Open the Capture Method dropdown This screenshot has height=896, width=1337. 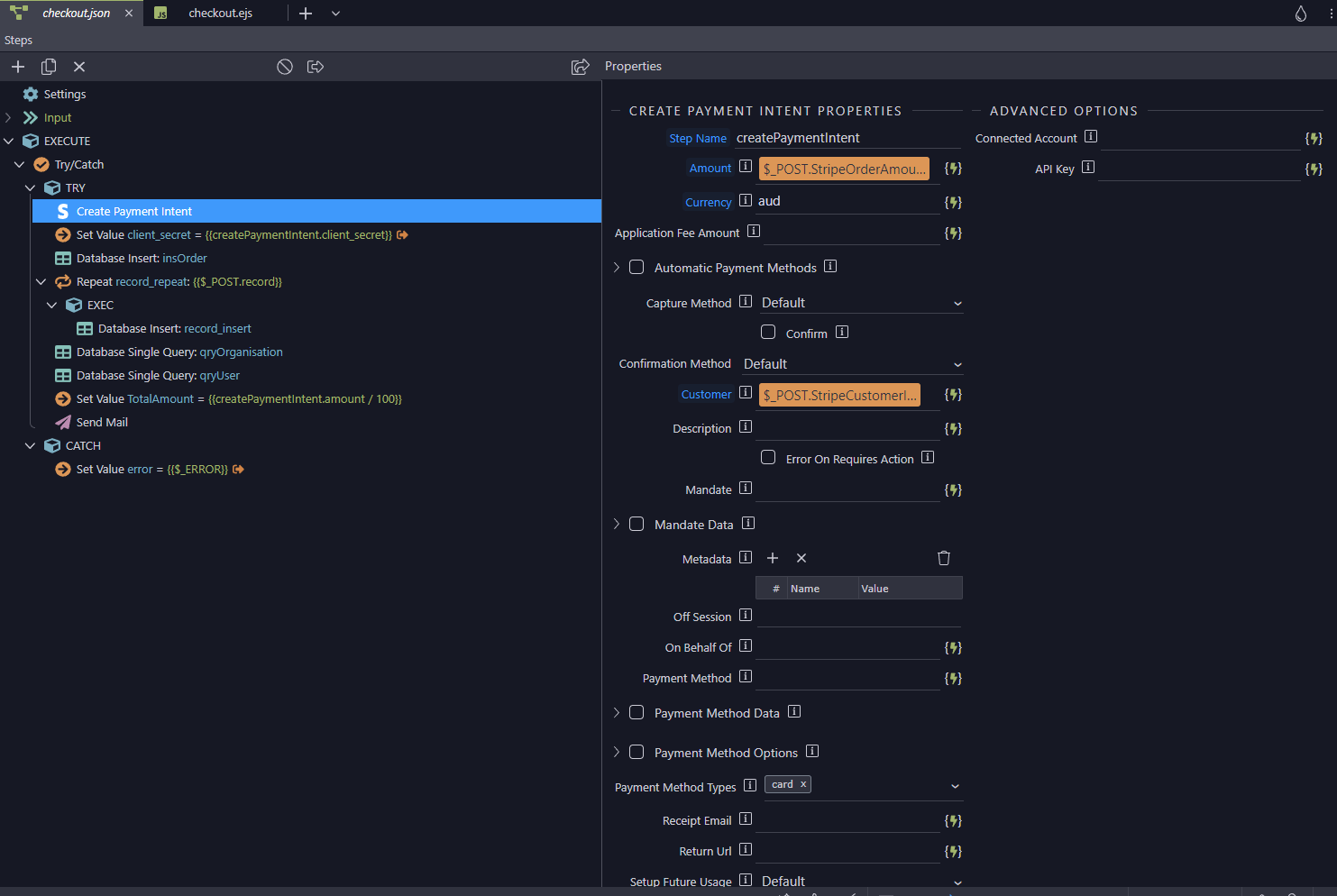957,302
